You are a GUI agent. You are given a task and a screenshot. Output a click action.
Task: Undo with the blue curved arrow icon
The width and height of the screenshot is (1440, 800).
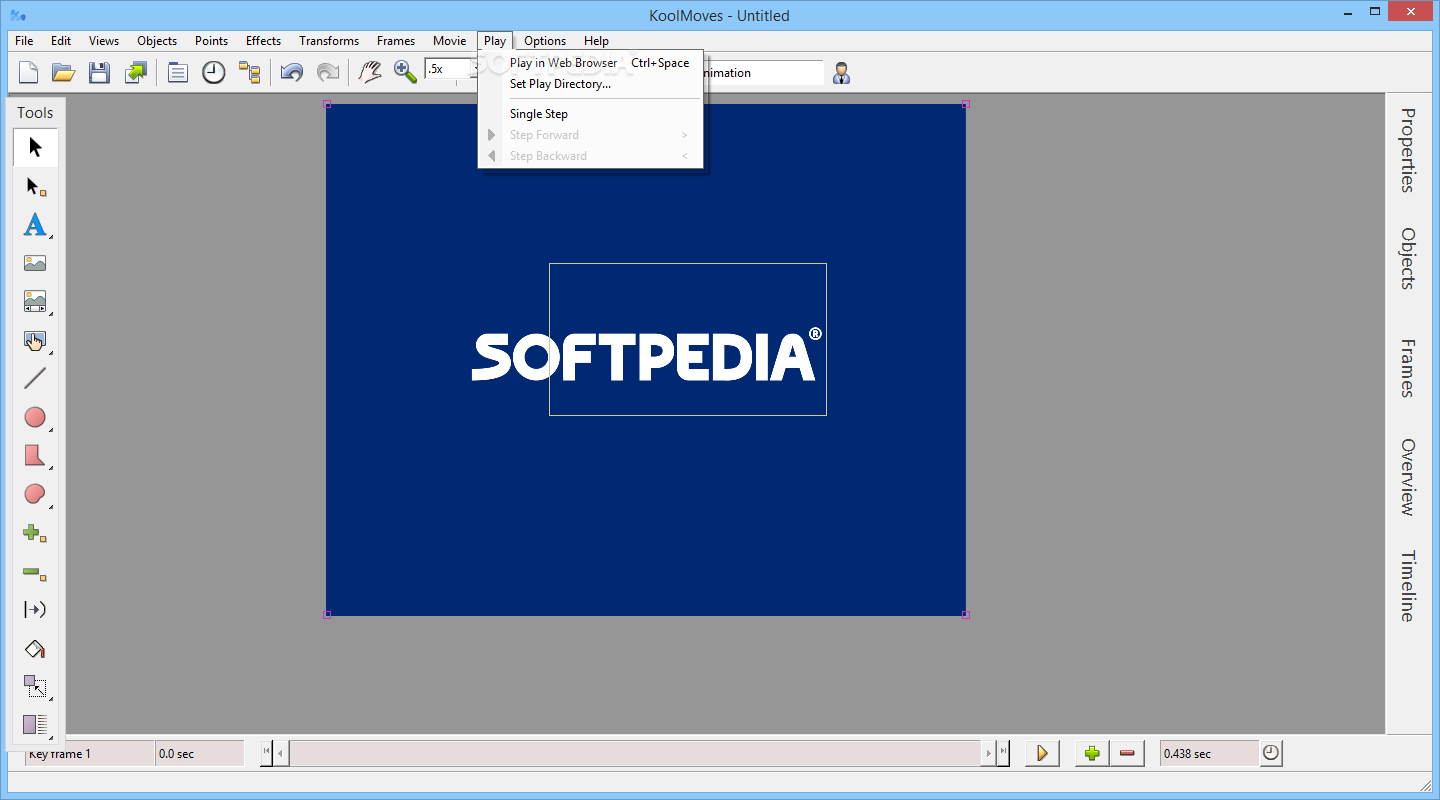[x=292, y=72]
